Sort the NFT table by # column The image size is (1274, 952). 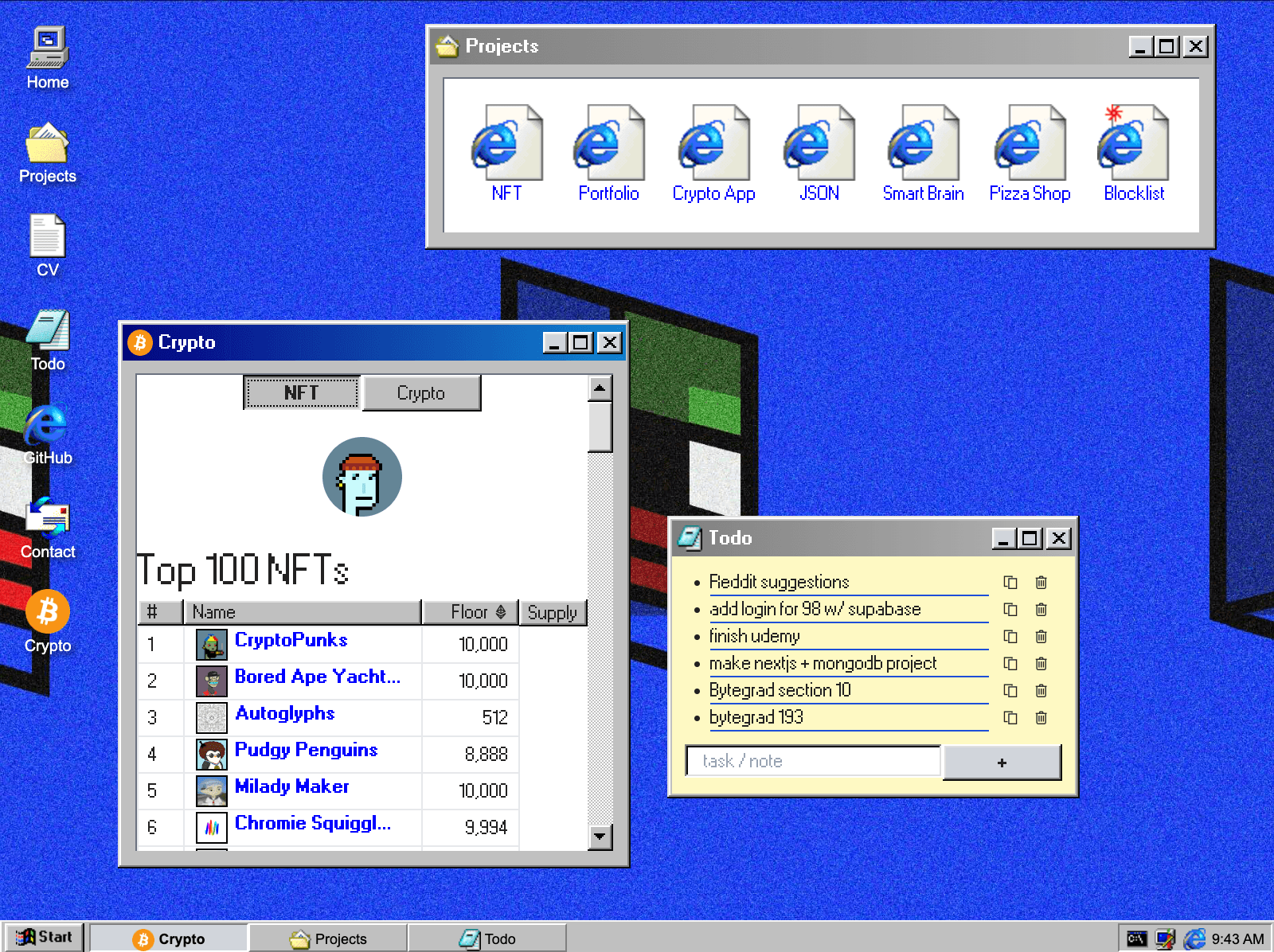tap(160, 612)
